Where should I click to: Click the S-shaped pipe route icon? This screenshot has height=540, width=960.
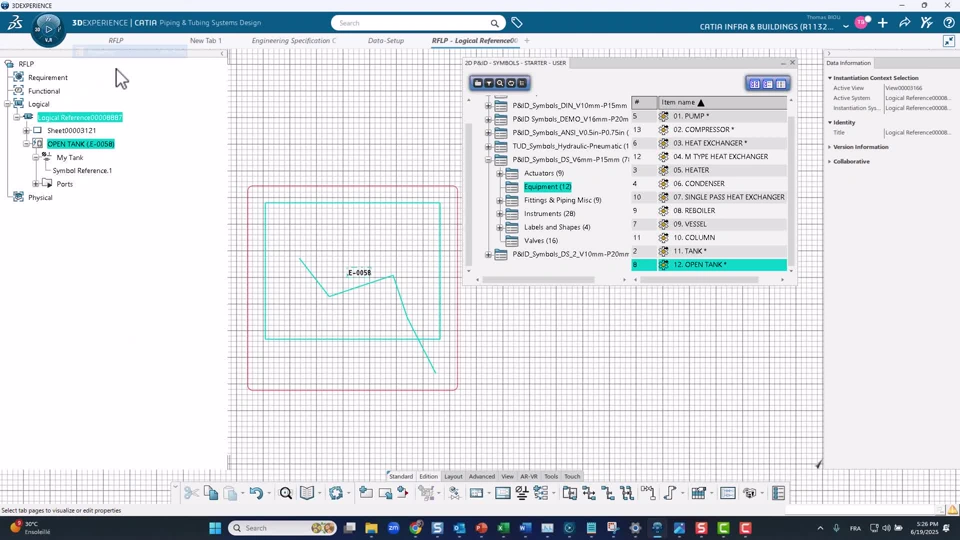click(x=669, y=493)
